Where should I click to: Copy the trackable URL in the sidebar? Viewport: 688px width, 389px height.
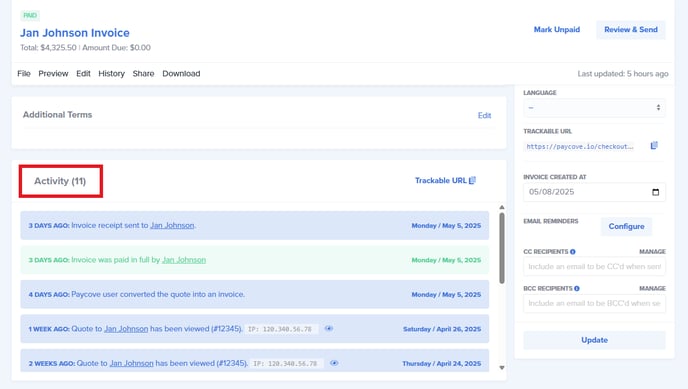(654, 146)
